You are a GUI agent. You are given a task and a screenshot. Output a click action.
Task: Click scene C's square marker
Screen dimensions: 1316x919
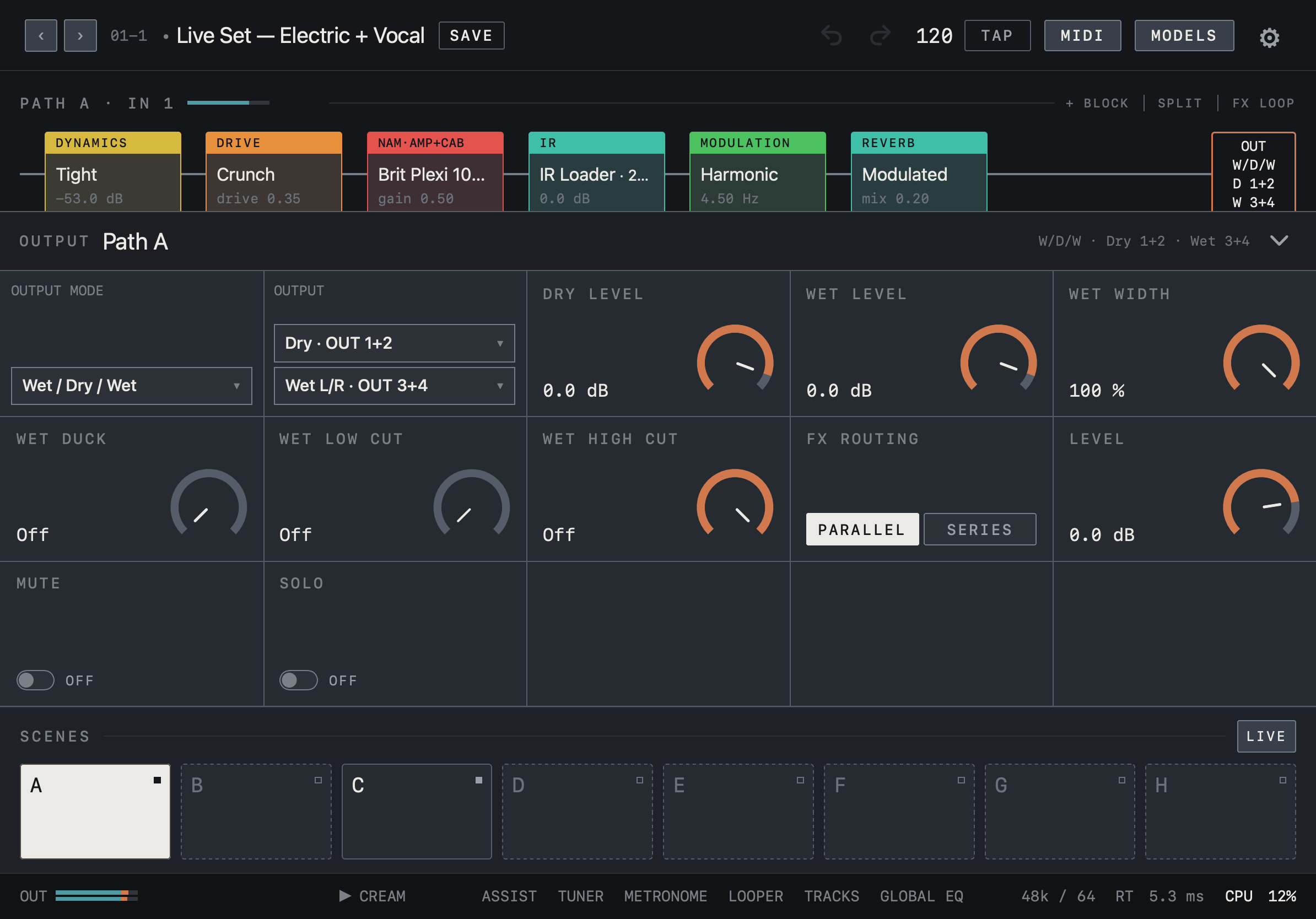point(478,780)
